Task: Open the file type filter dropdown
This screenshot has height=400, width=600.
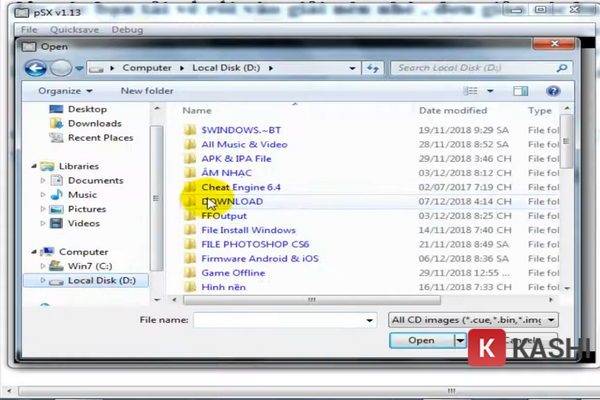Action: click(472, 320)
